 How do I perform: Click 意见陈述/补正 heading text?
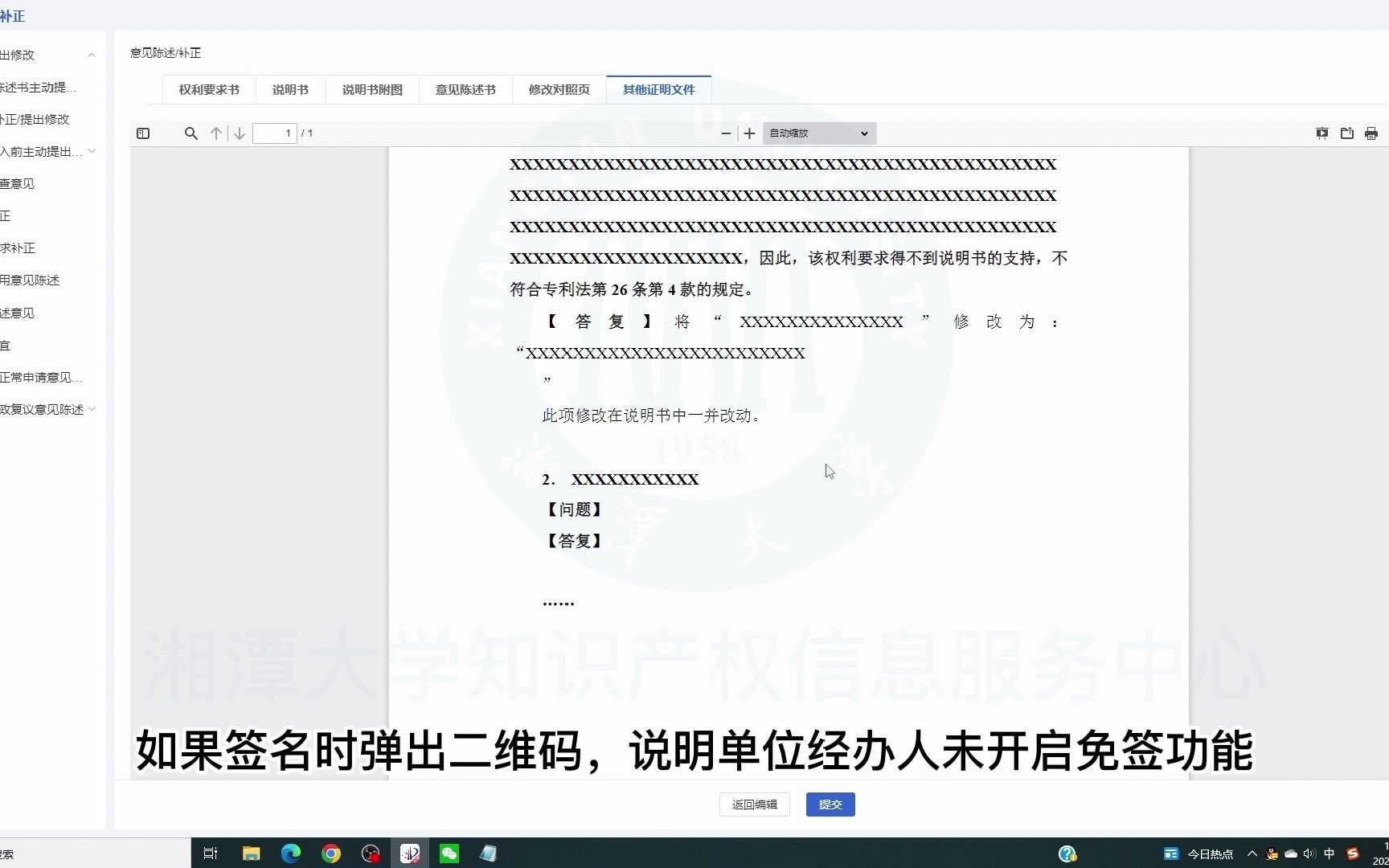[x=166, y=53]
